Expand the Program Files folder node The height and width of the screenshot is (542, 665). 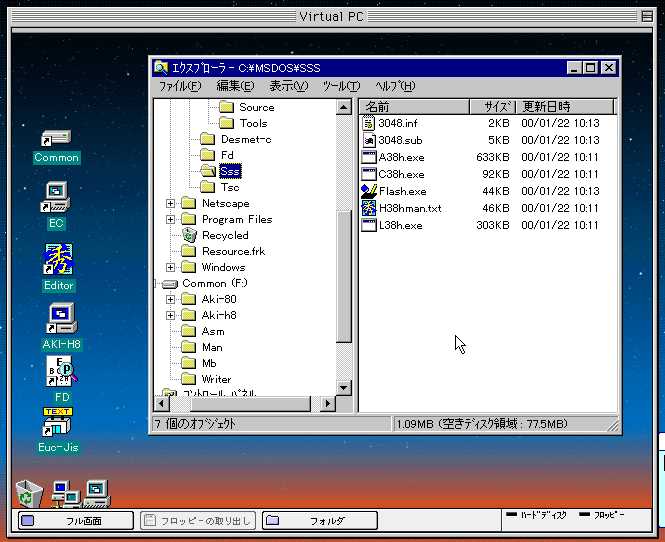(x=170, y=219)
